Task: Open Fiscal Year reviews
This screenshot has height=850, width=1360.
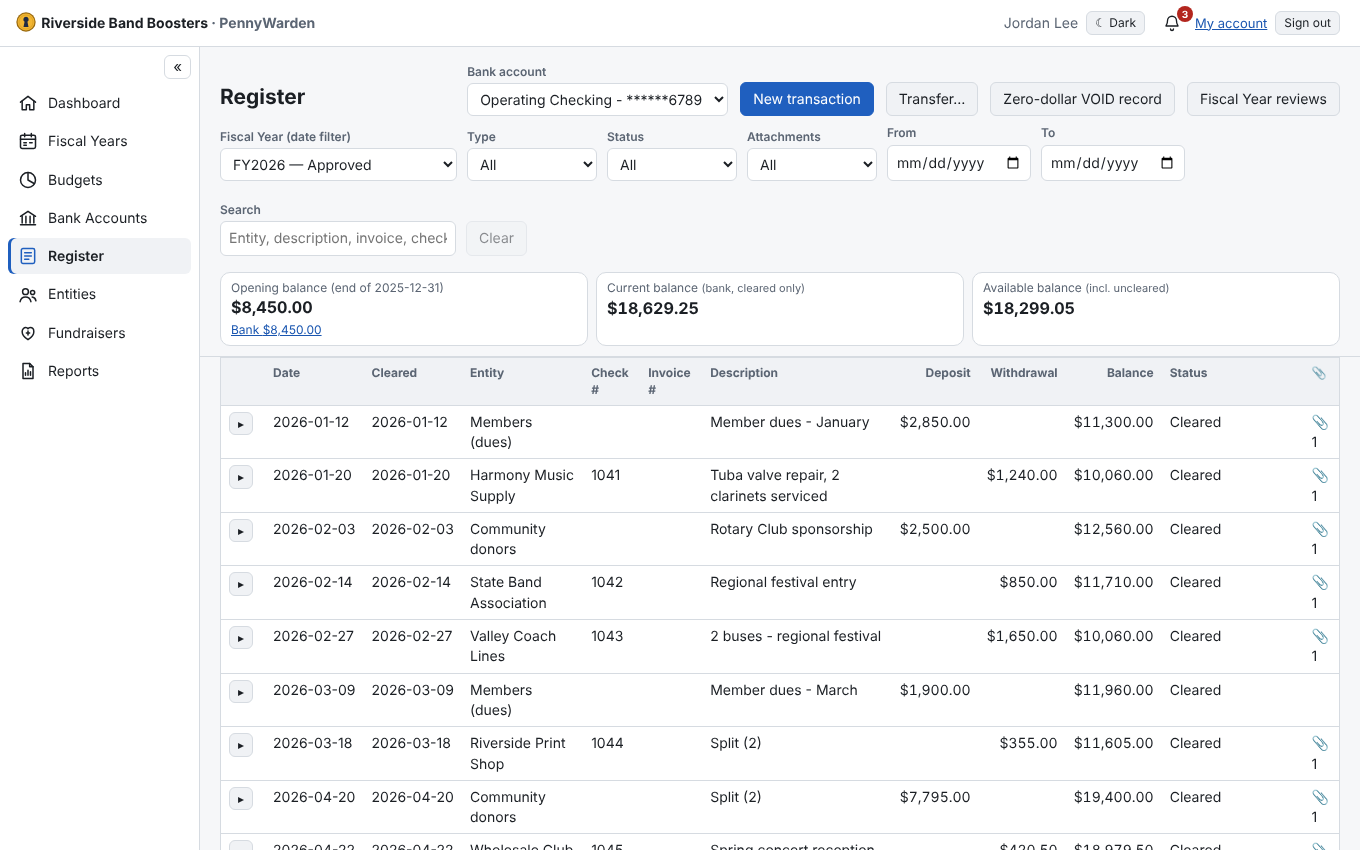Action: click(x=1263, y=99)
